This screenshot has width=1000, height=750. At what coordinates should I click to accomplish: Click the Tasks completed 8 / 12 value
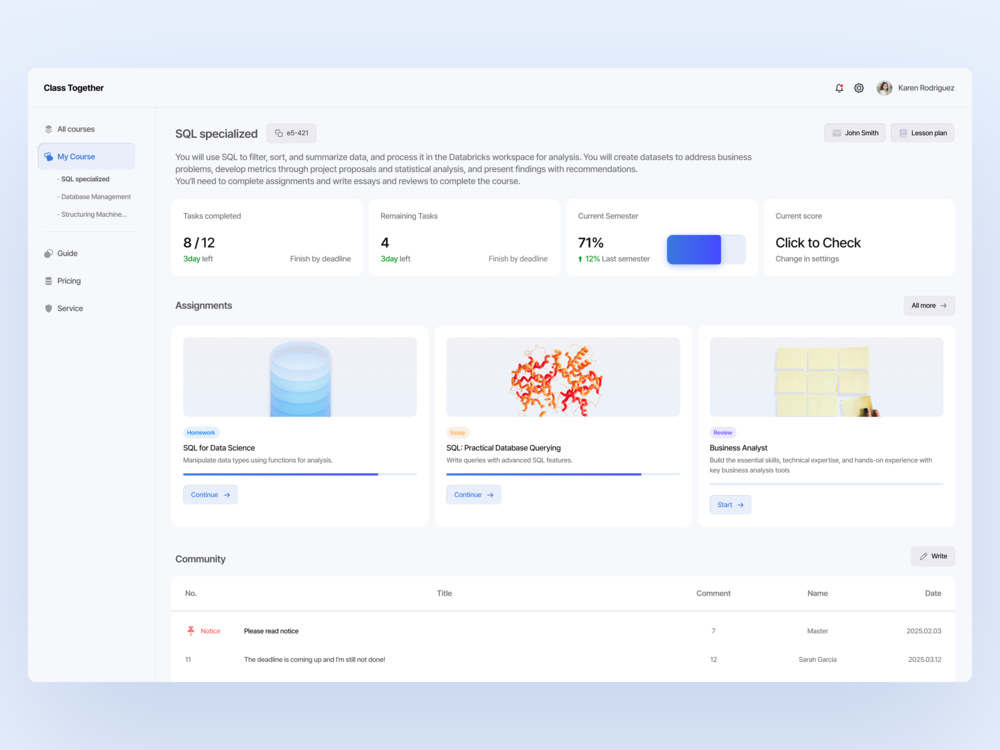[x=199, y=243]
